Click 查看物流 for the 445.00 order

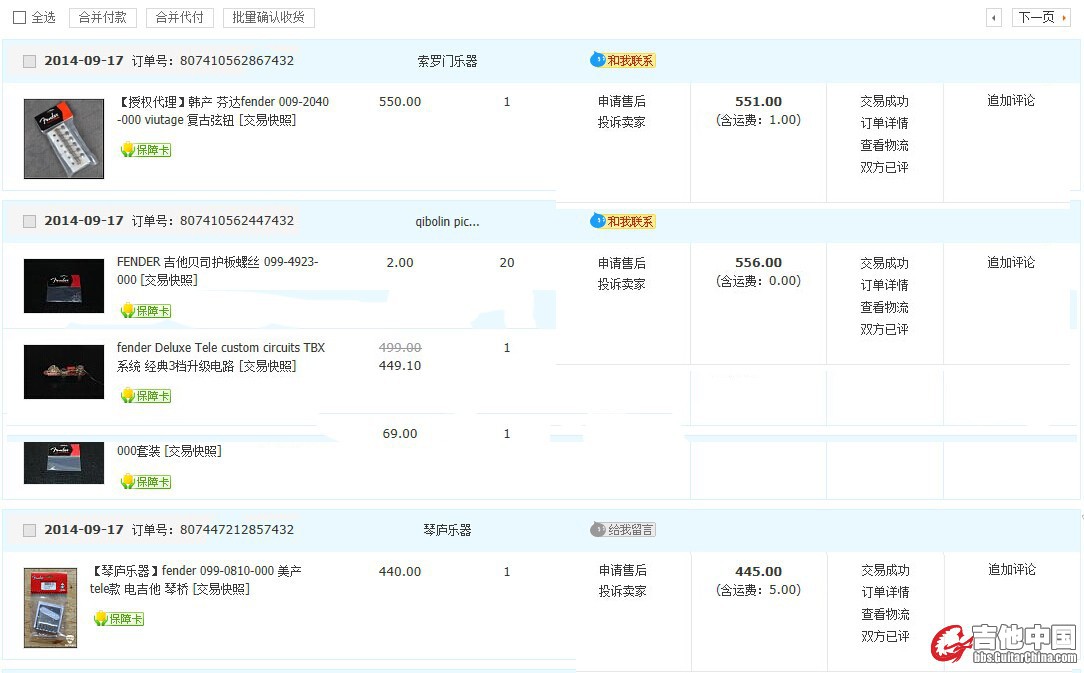coord(885,614)
